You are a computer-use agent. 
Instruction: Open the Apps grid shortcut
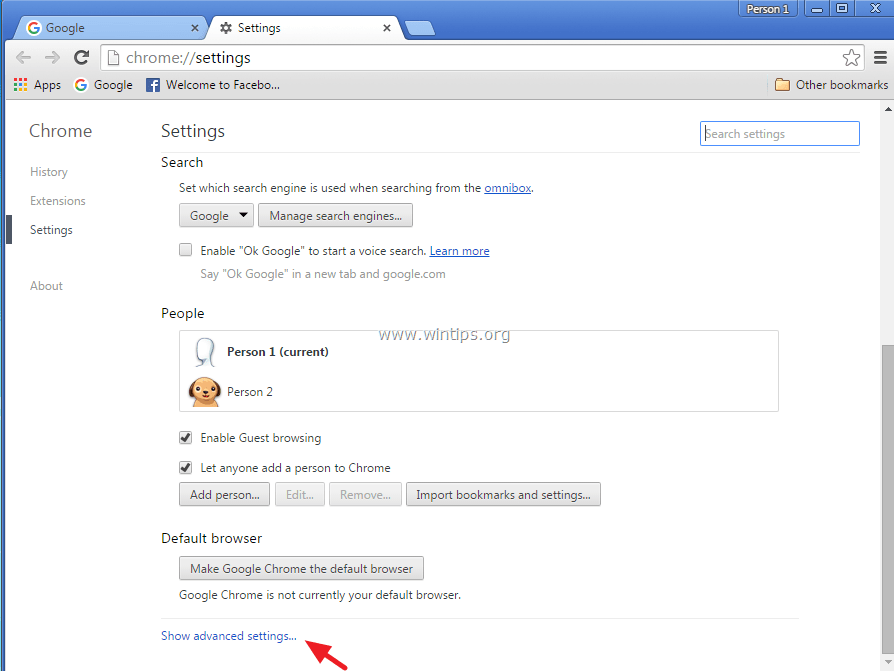tap(37, 85)
